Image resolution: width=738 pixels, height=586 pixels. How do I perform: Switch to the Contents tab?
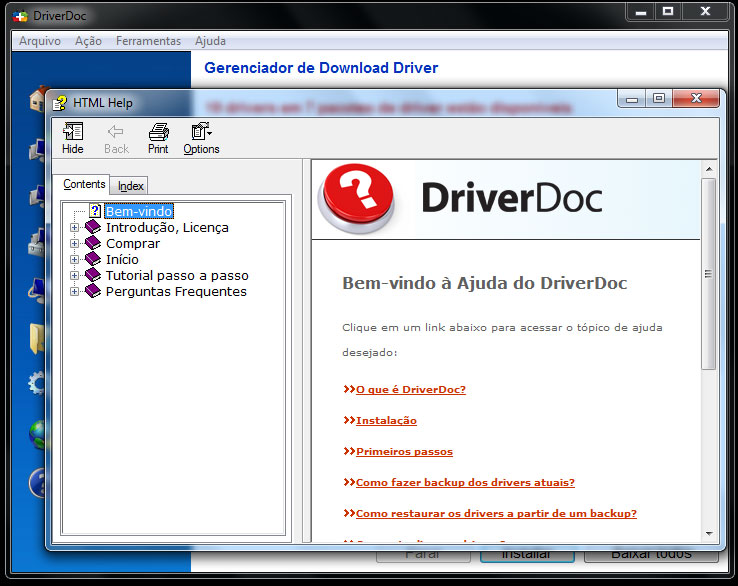(x=84, y=184)
